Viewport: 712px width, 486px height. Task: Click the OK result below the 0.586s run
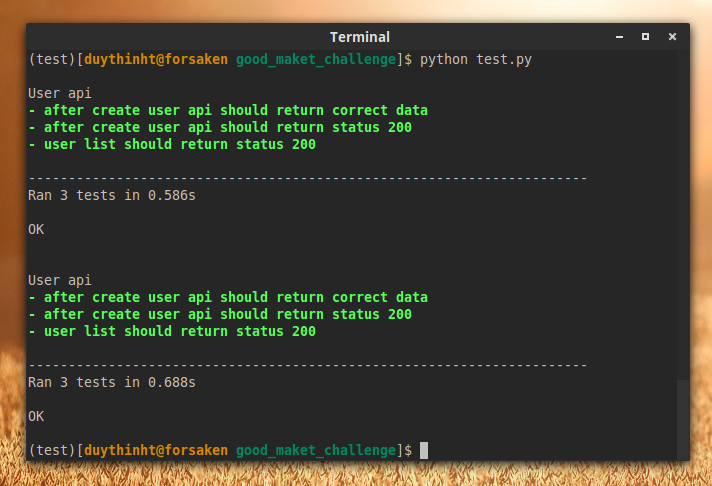[36, 229]
